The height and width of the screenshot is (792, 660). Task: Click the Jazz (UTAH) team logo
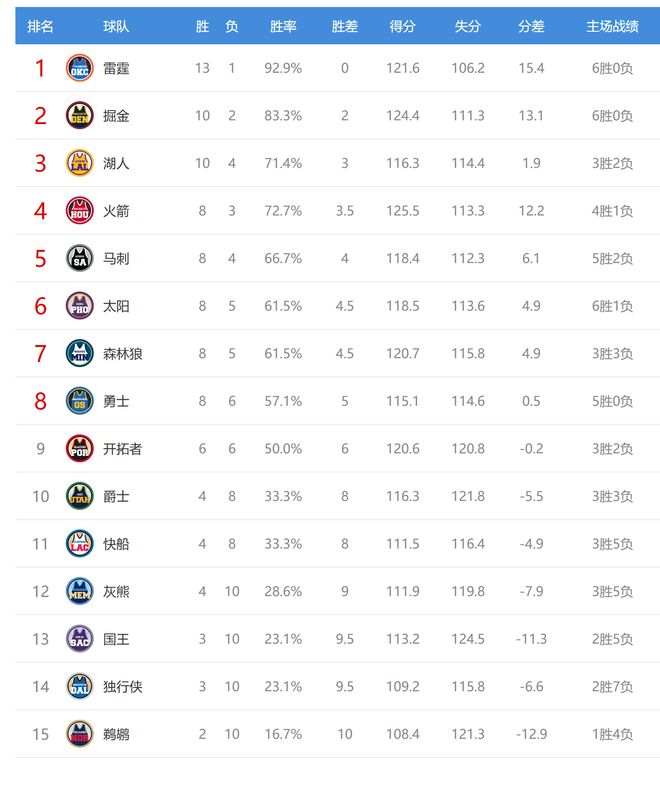click(80, 496)
